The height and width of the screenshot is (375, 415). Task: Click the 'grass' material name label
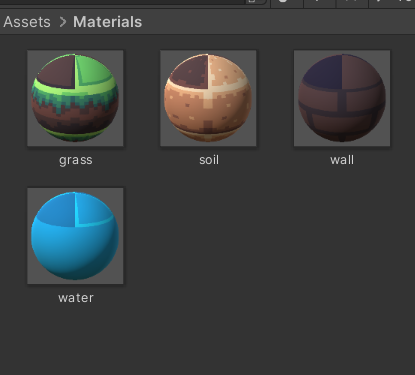tap(76, 160)
